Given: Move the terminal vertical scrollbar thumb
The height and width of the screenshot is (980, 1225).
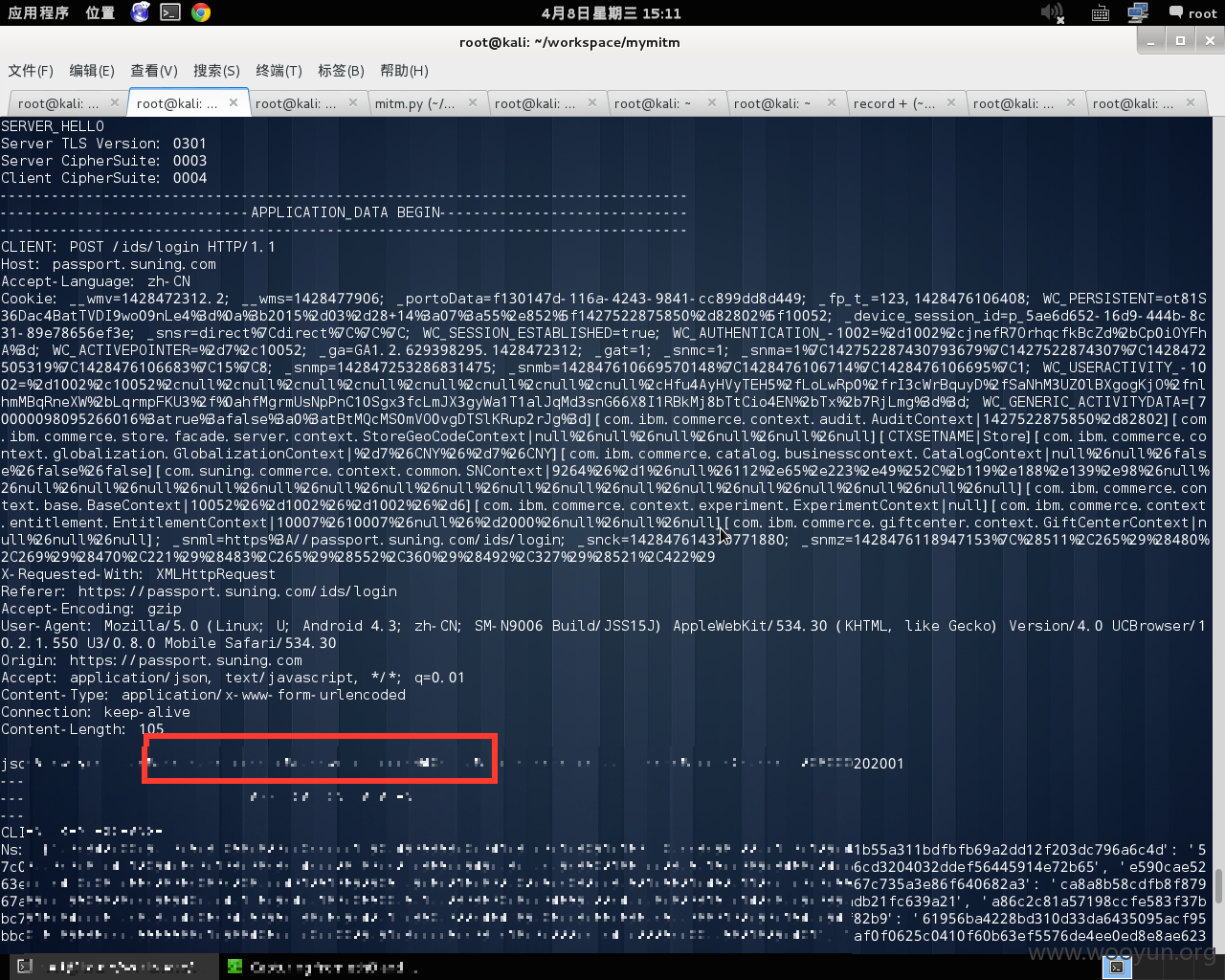Looking at the screenshot, I should (1218, 886).
